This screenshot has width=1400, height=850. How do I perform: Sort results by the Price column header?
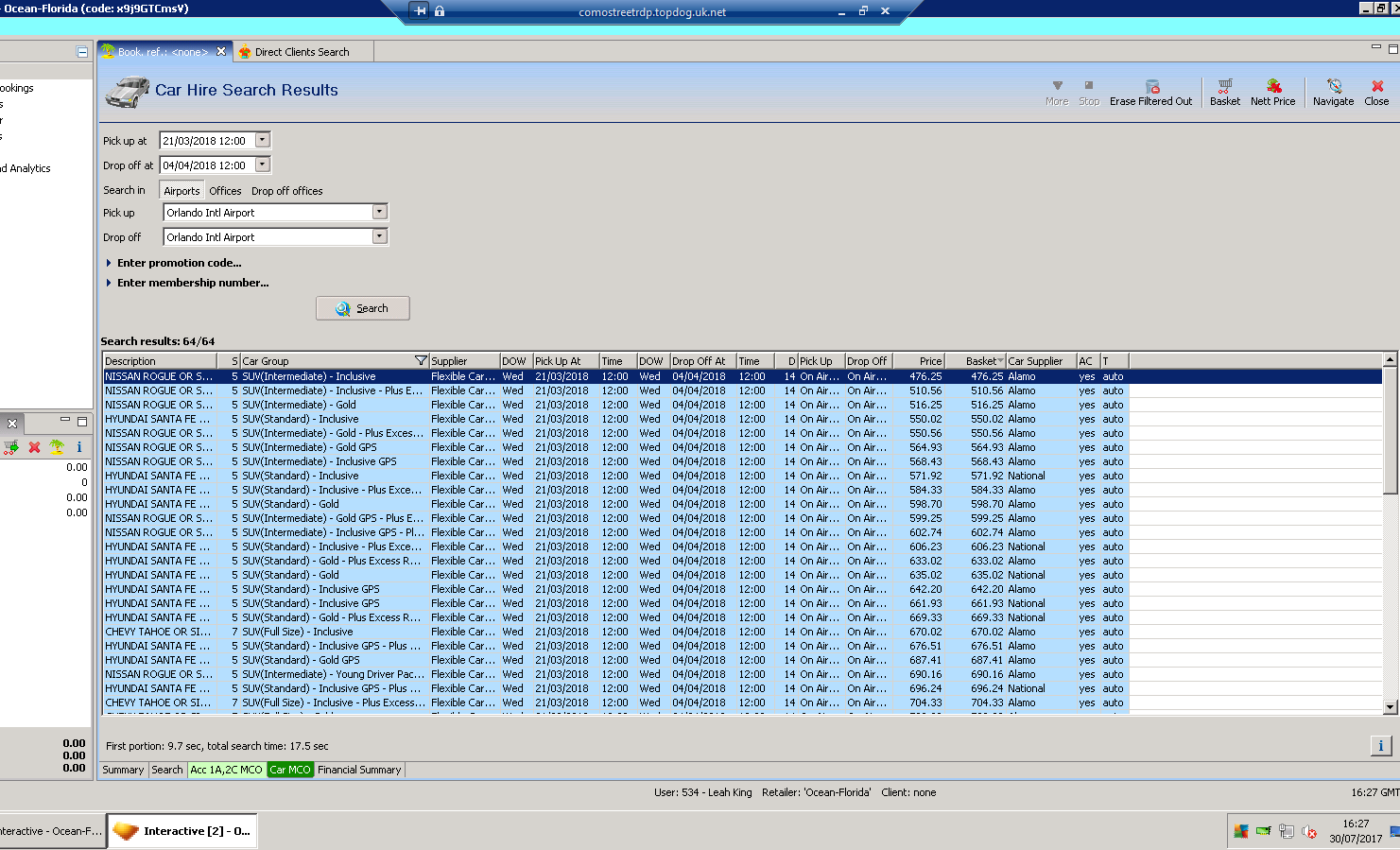(918, 361)
